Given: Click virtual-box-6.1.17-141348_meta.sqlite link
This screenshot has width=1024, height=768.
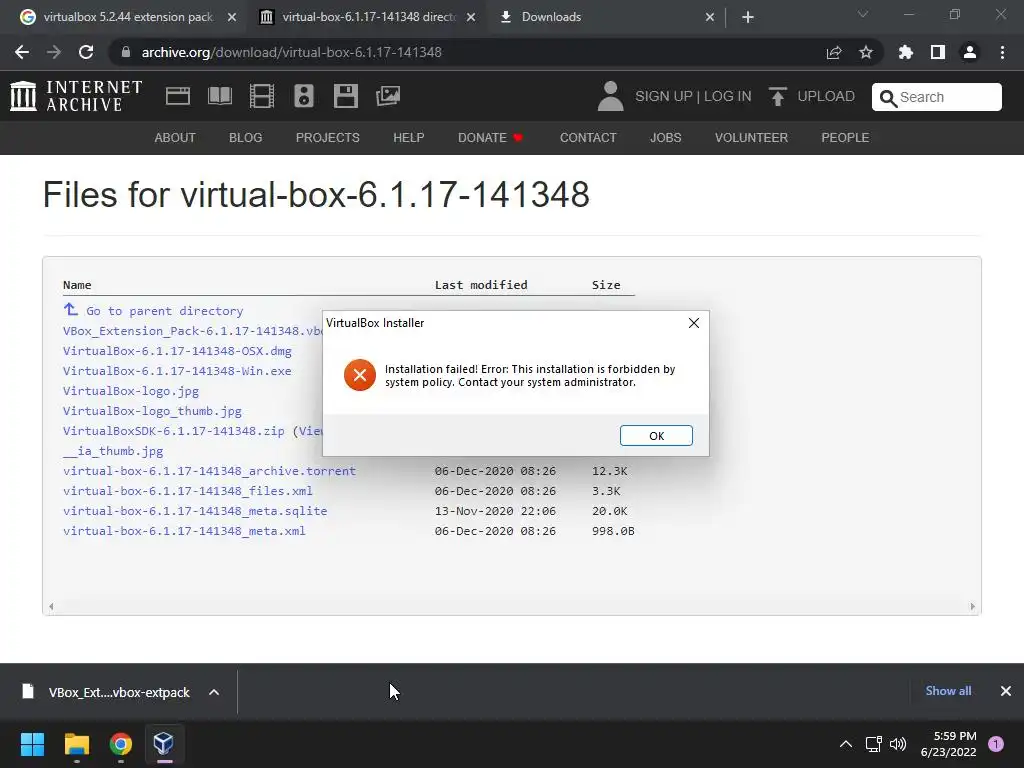Looking at the screenshot, I should (x=195, y=511).
